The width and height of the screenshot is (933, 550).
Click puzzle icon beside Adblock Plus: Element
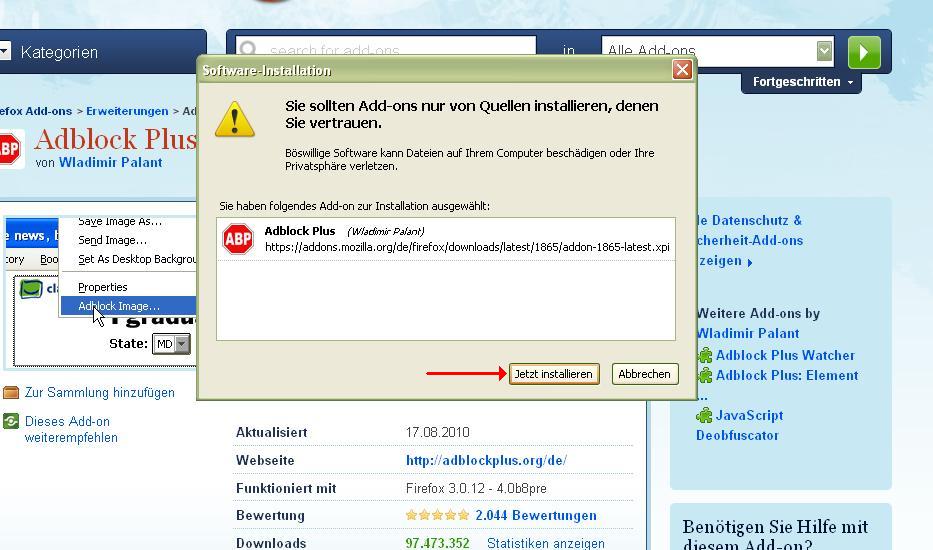705,376
